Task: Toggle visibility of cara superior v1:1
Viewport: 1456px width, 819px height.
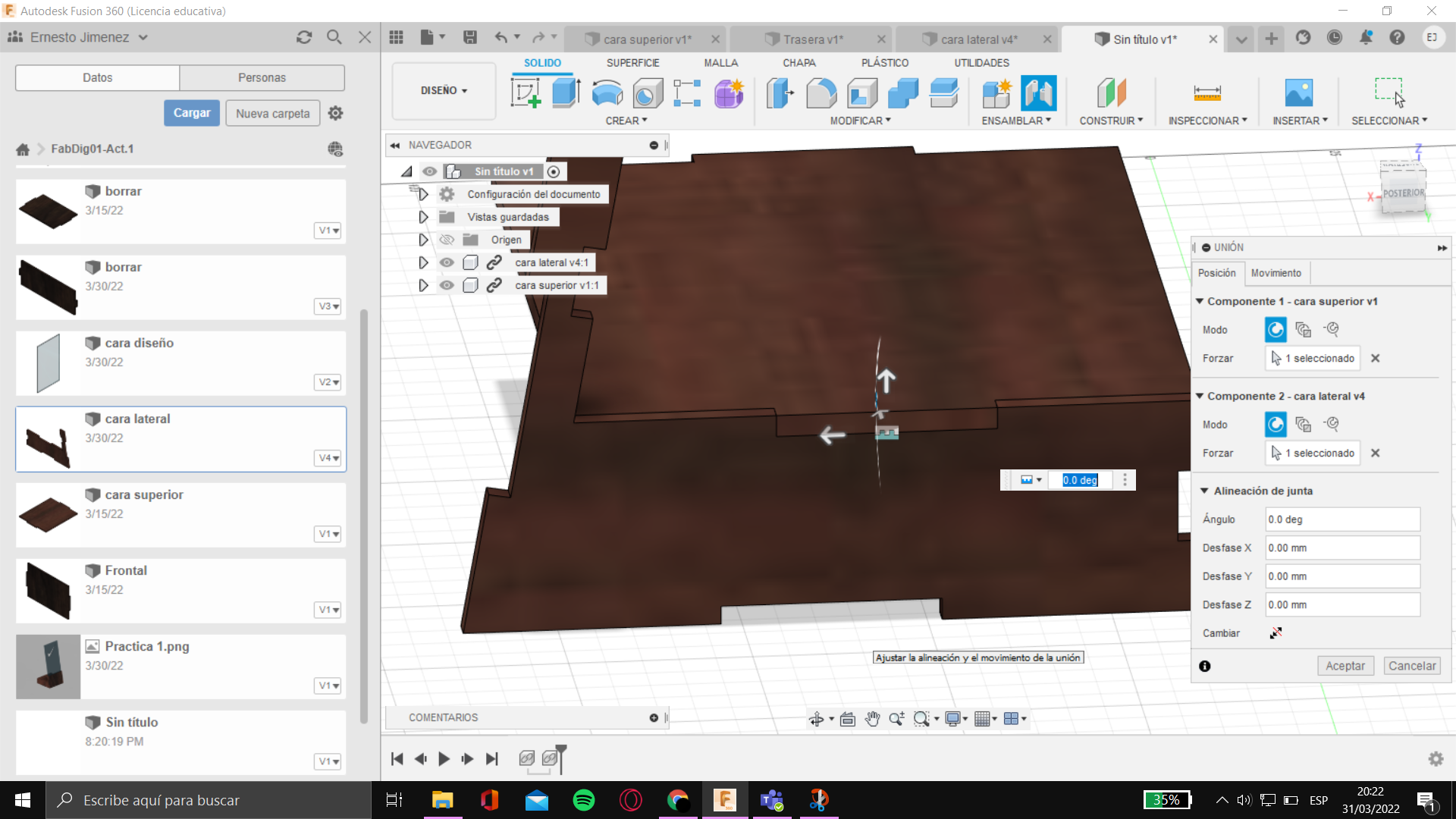Action: click(447, 285)
